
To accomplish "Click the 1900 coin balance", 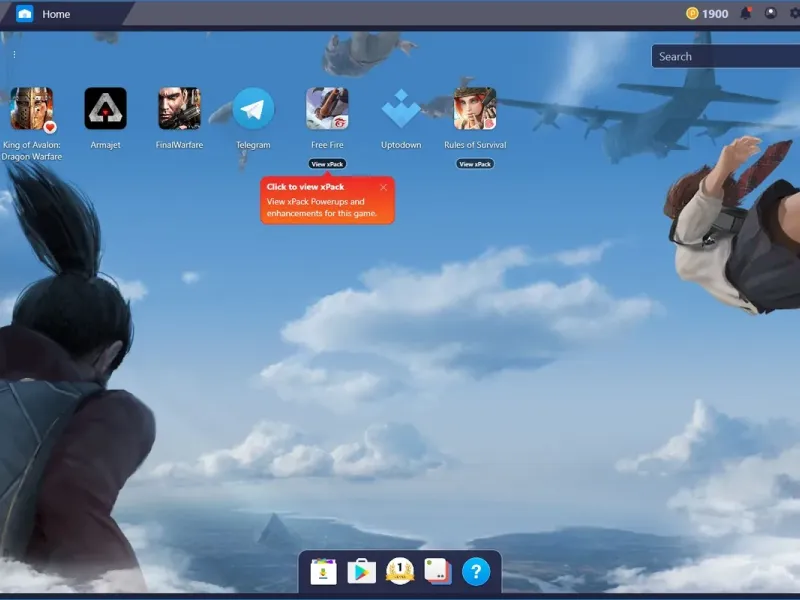I will 707,14.
